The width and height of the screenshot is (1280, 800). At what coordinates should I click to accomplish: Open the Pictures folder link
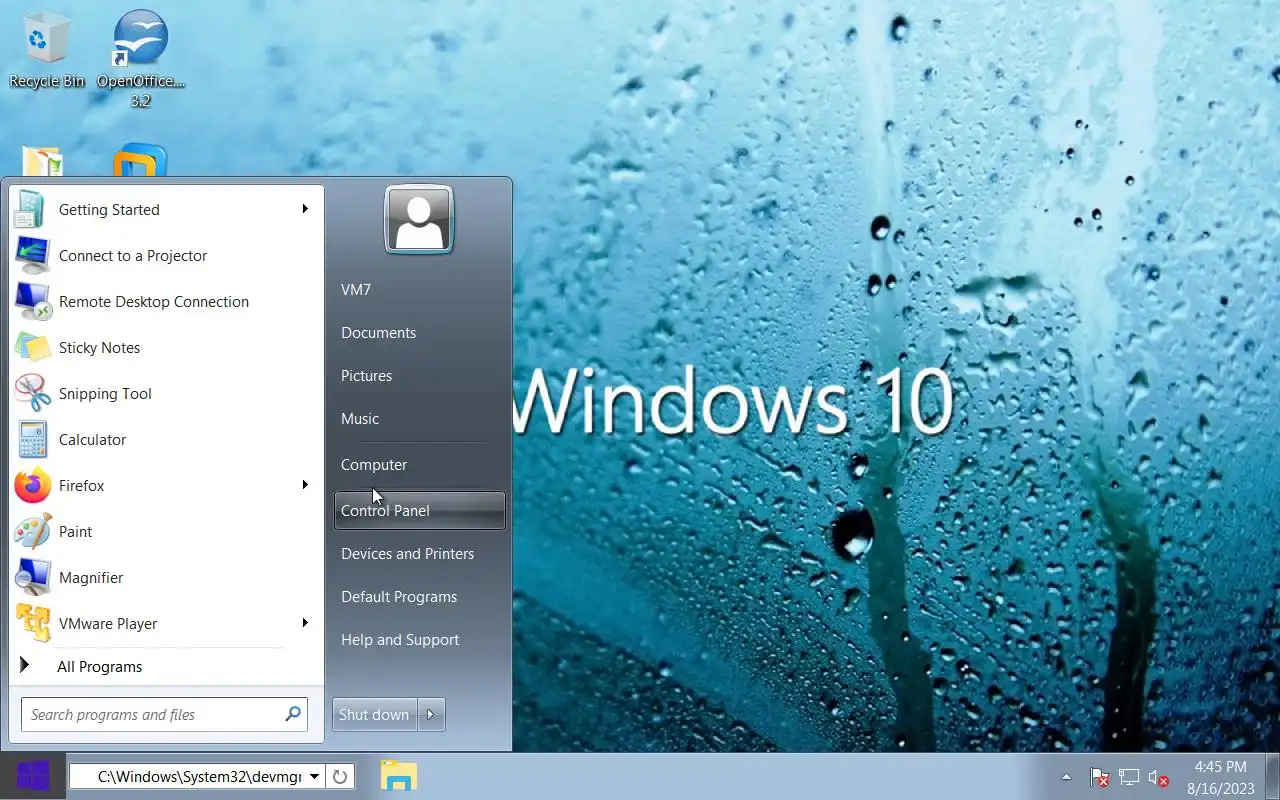coord(366,375)
